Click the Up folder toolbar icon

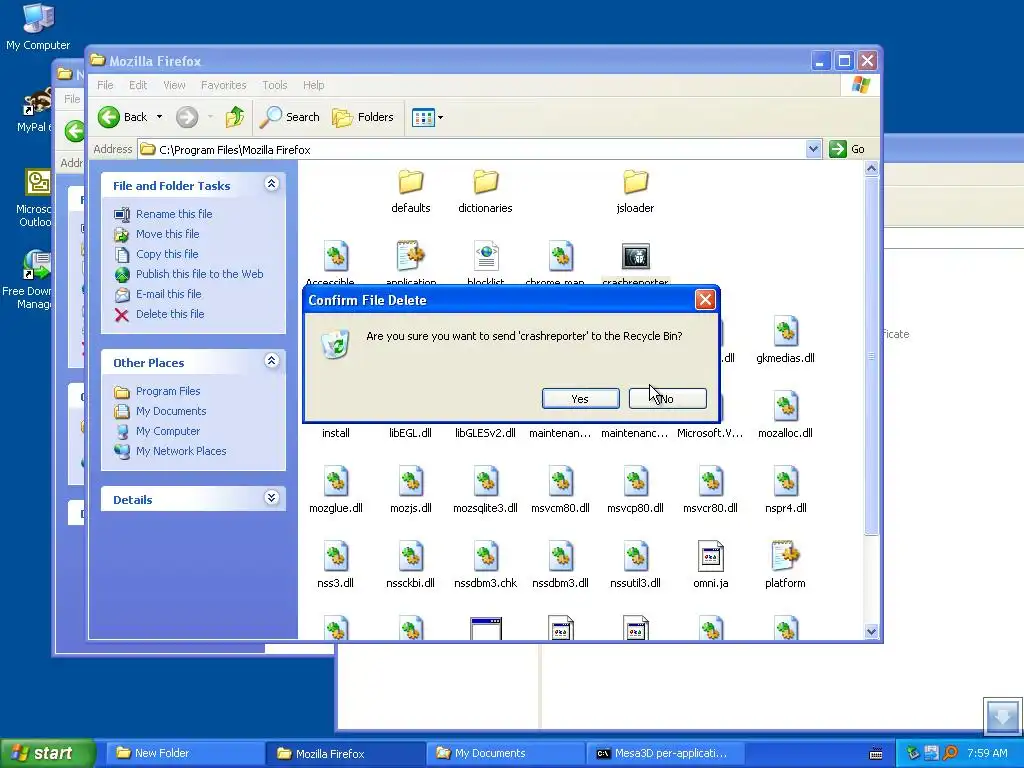click(235, 118)
